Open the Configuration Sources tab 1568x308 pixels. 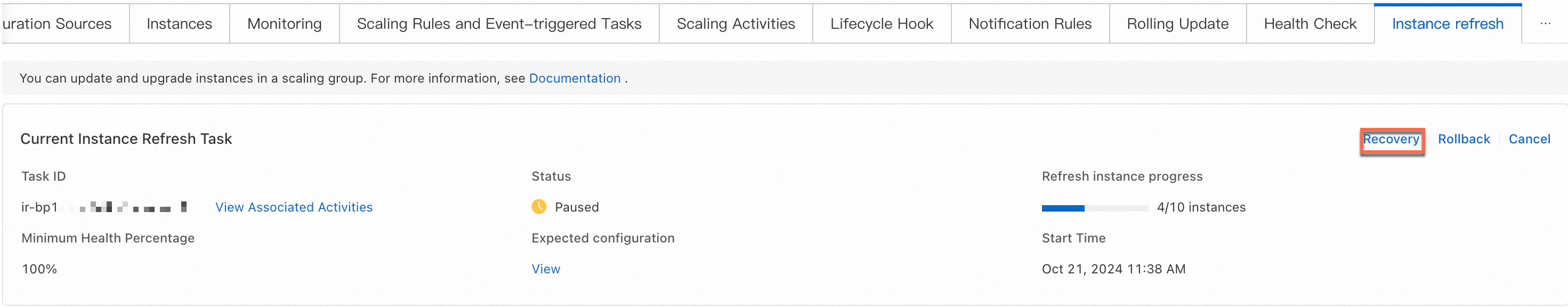[x=58, y=24]
